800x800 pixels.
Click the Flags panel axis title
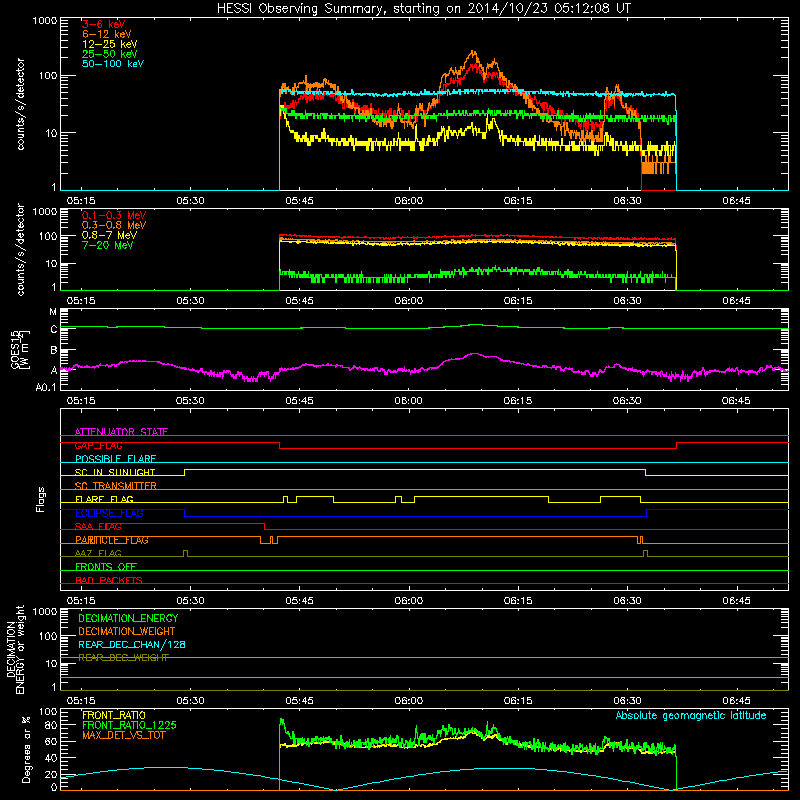(x=41, y=500)
